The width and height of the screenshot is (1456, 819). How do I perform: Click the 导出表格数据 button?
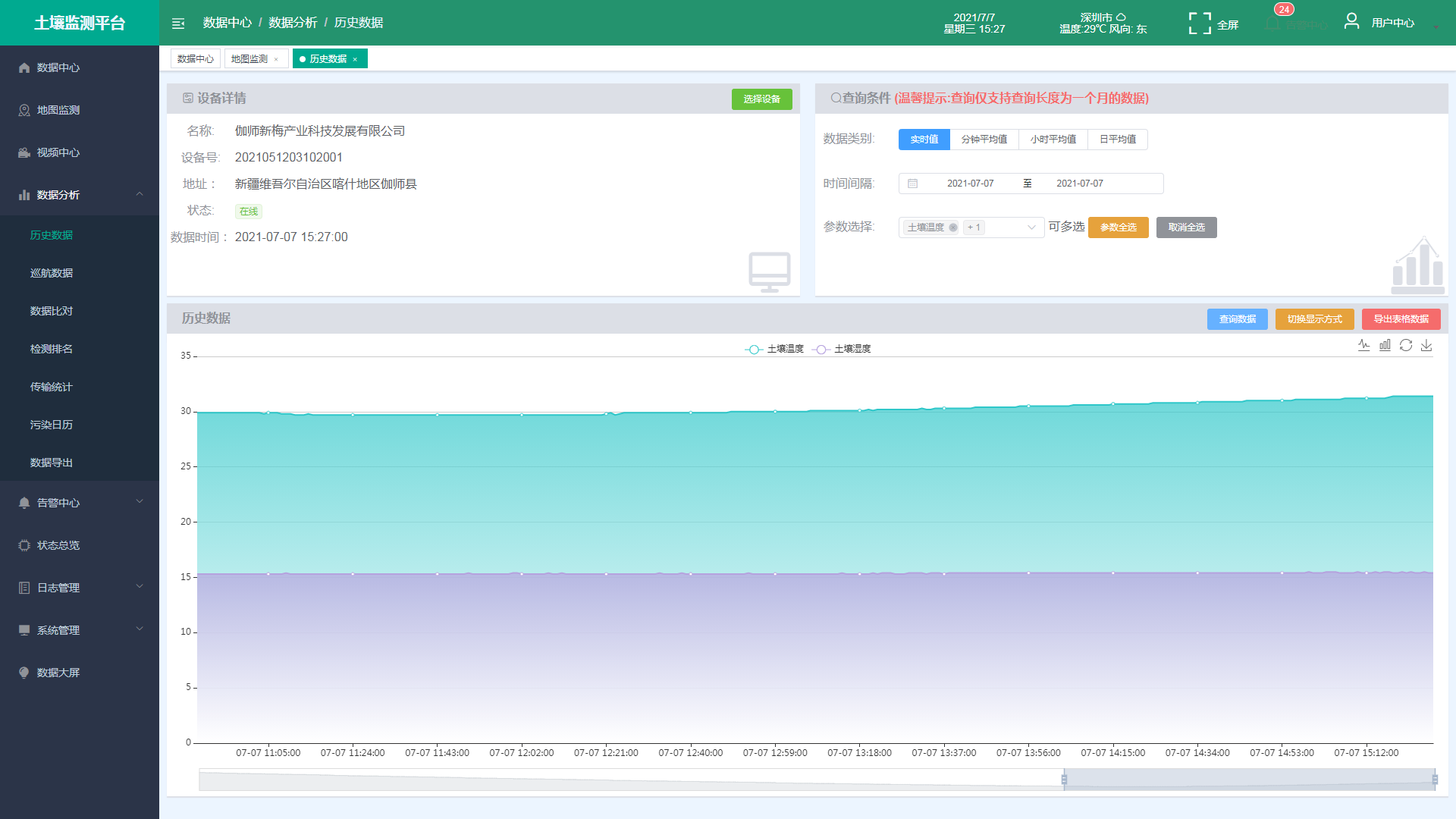tap(1401, 319)
